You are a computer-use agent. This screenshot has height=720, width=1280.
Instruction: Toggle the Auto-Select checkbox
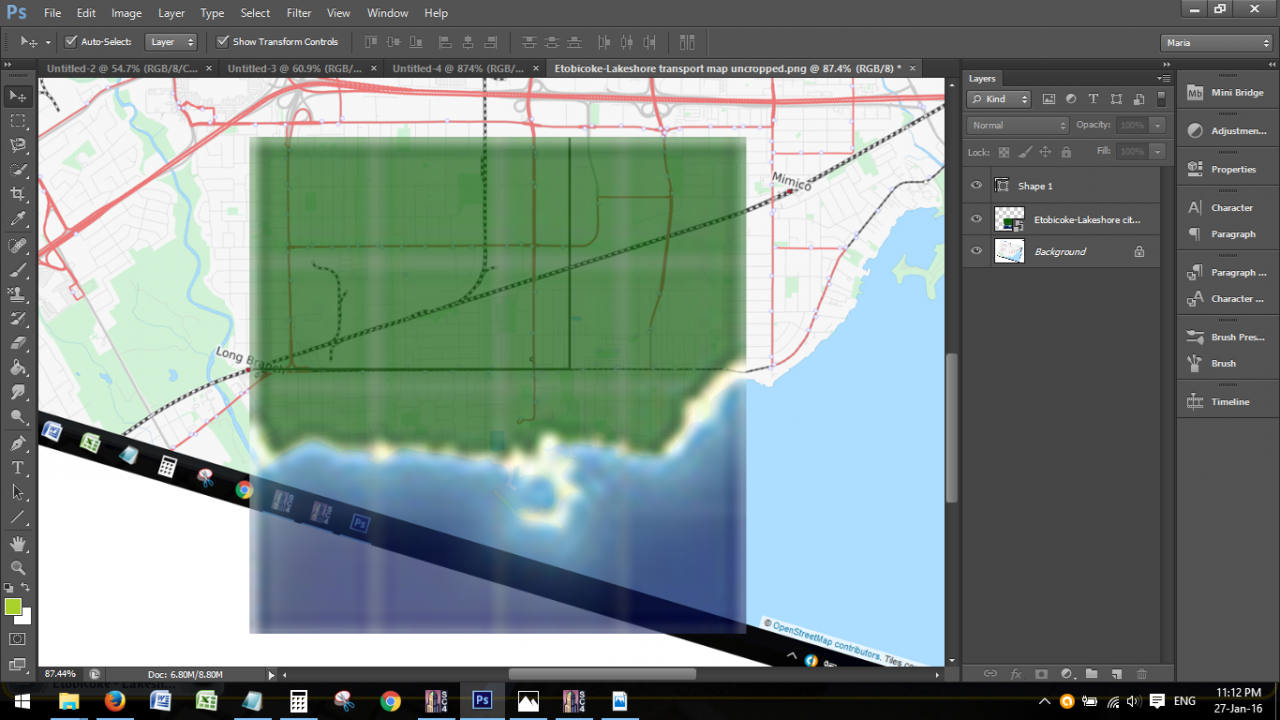(x=71, y=42)
